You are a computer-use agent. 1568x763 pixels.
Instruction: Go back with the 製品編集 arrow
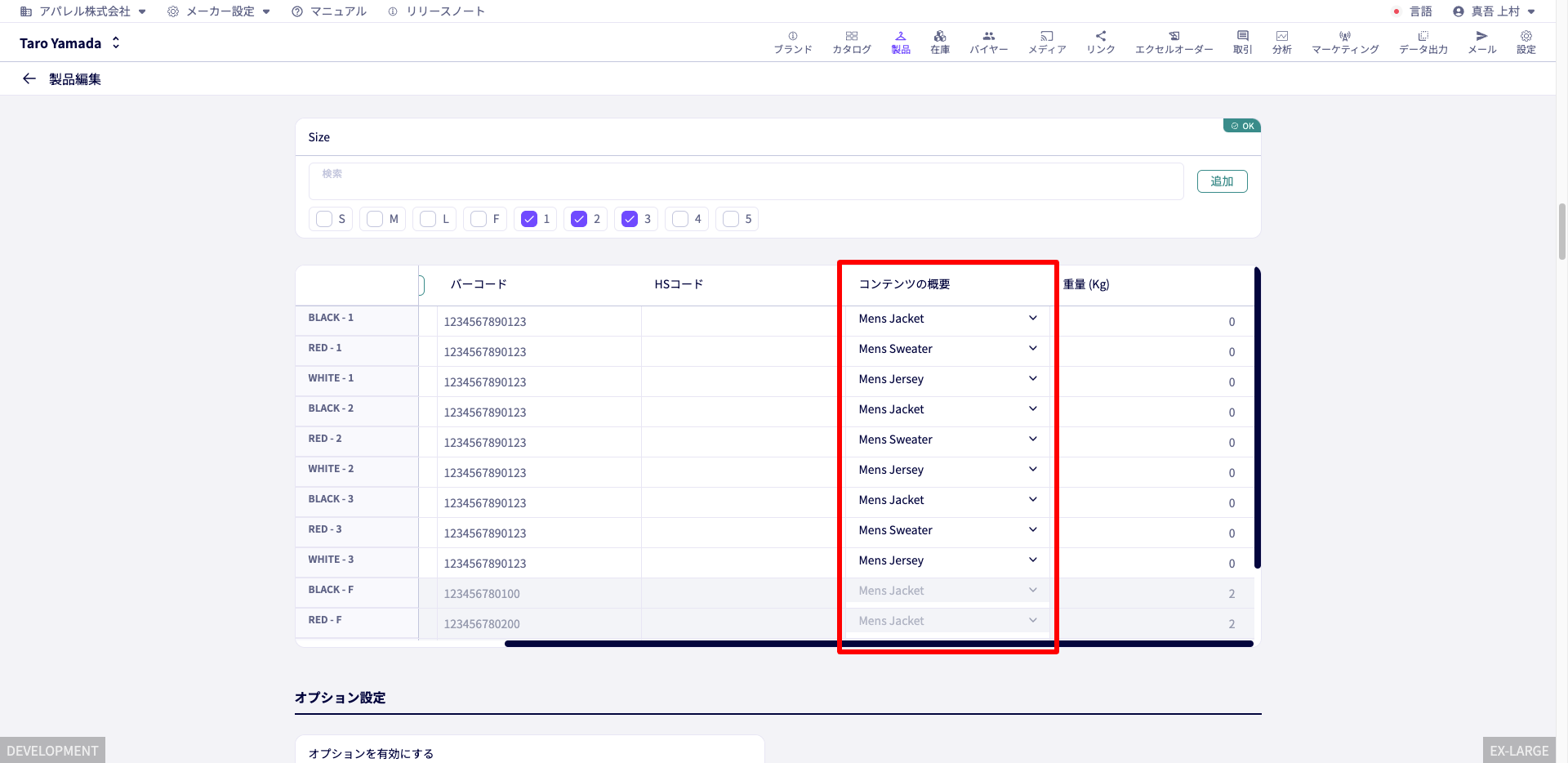click(29, 78)
